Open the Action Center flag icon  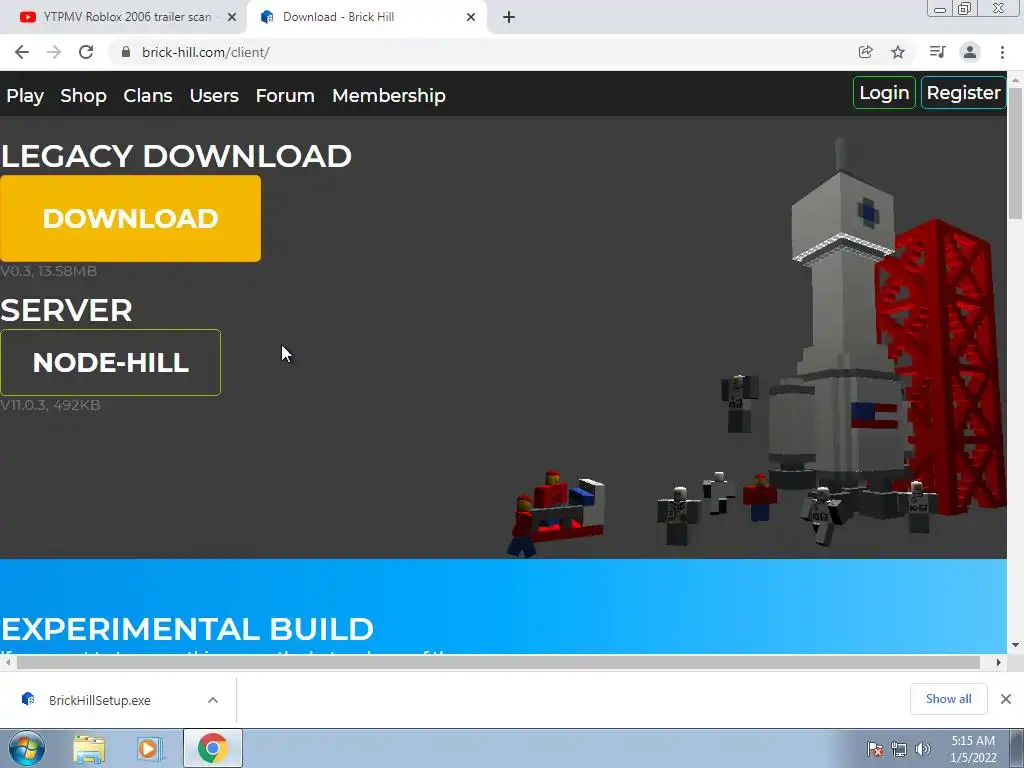click(875, 749)
